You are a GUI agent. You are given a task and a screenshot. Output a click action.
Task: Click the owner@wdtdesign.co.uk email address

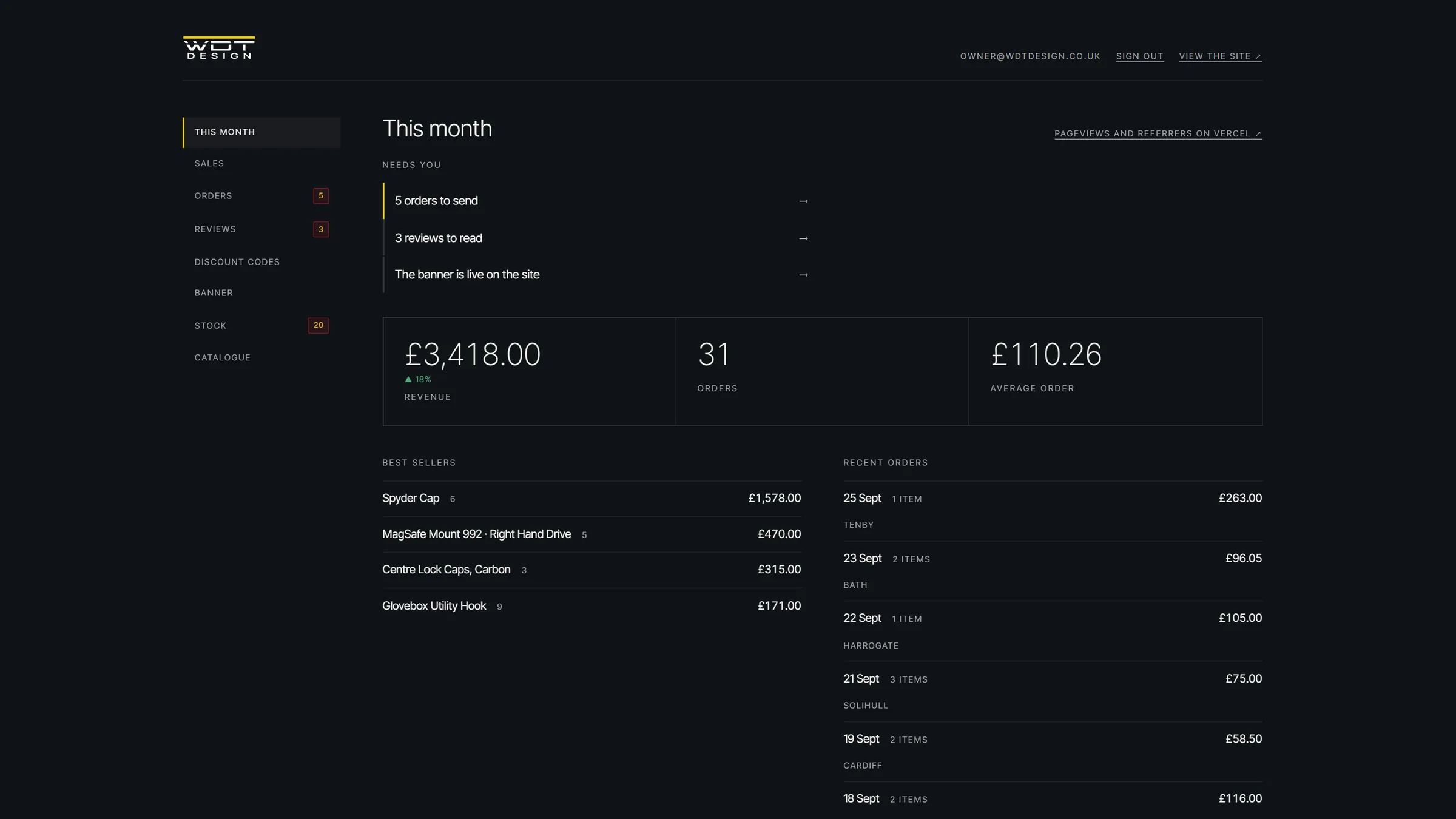1030,56
